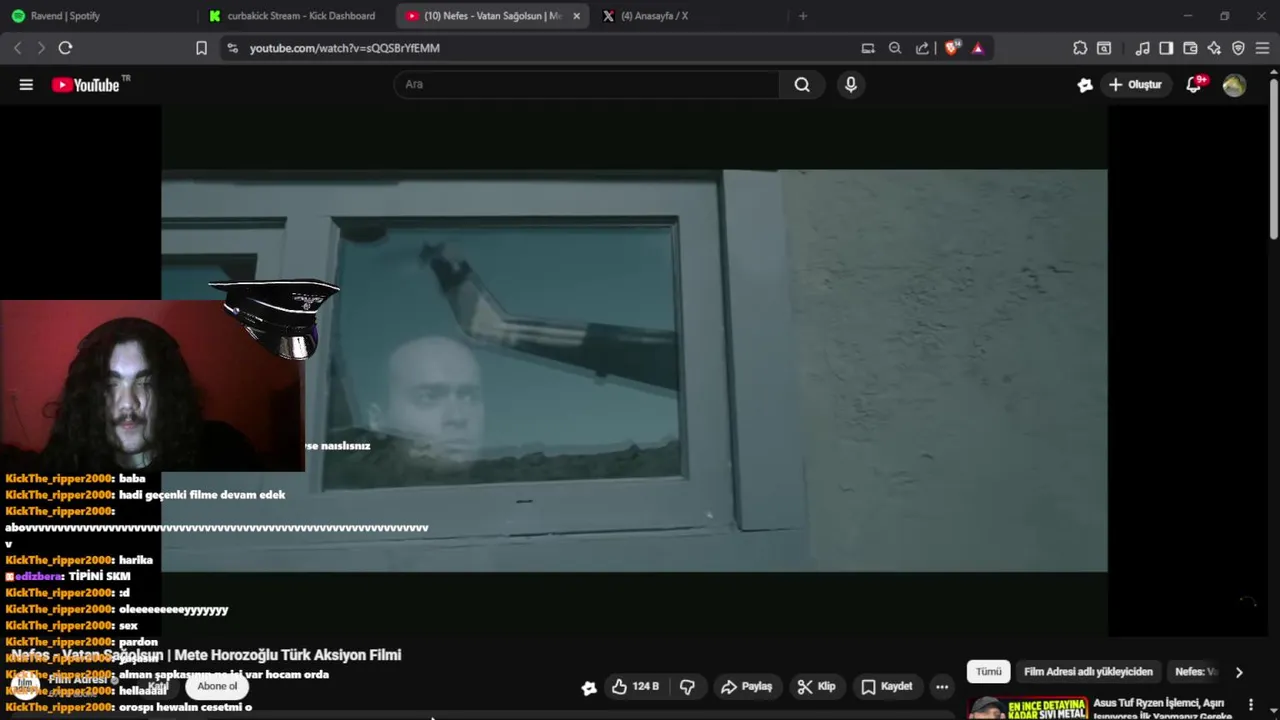Open Brave Shields lion icon
The height and width of the screenshot is (720, 1280).
pyautogui.click(x=952, y=48)
